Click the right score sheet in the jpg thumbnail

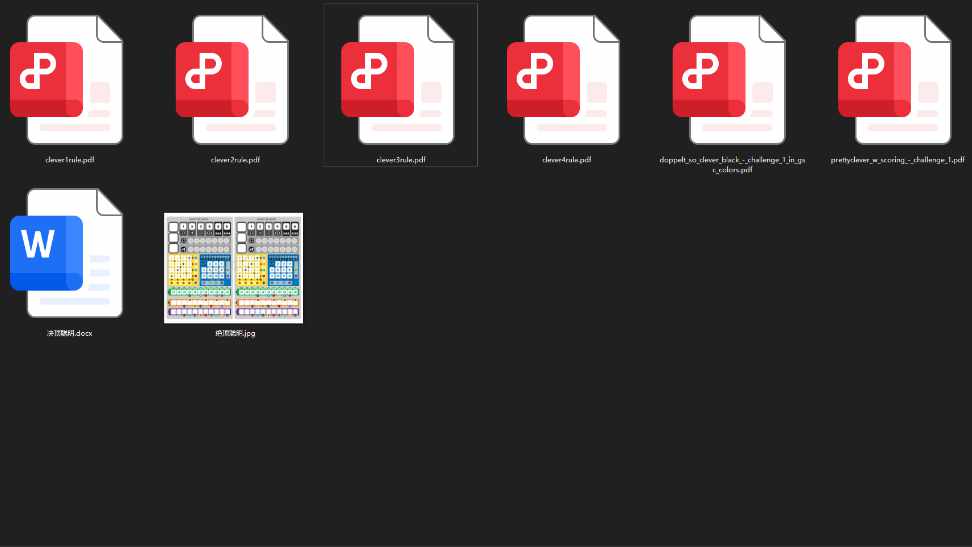click(268, 267)
